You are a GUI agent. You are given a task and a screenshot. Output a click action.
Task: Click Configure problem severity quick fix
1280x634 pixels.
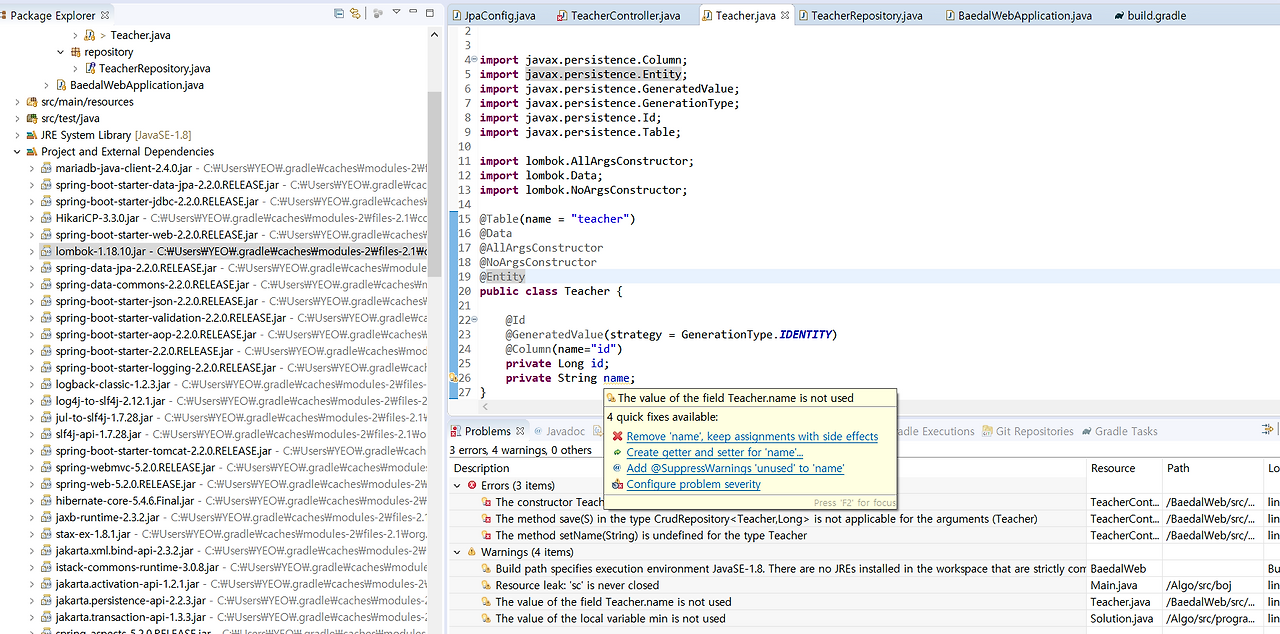693,484
